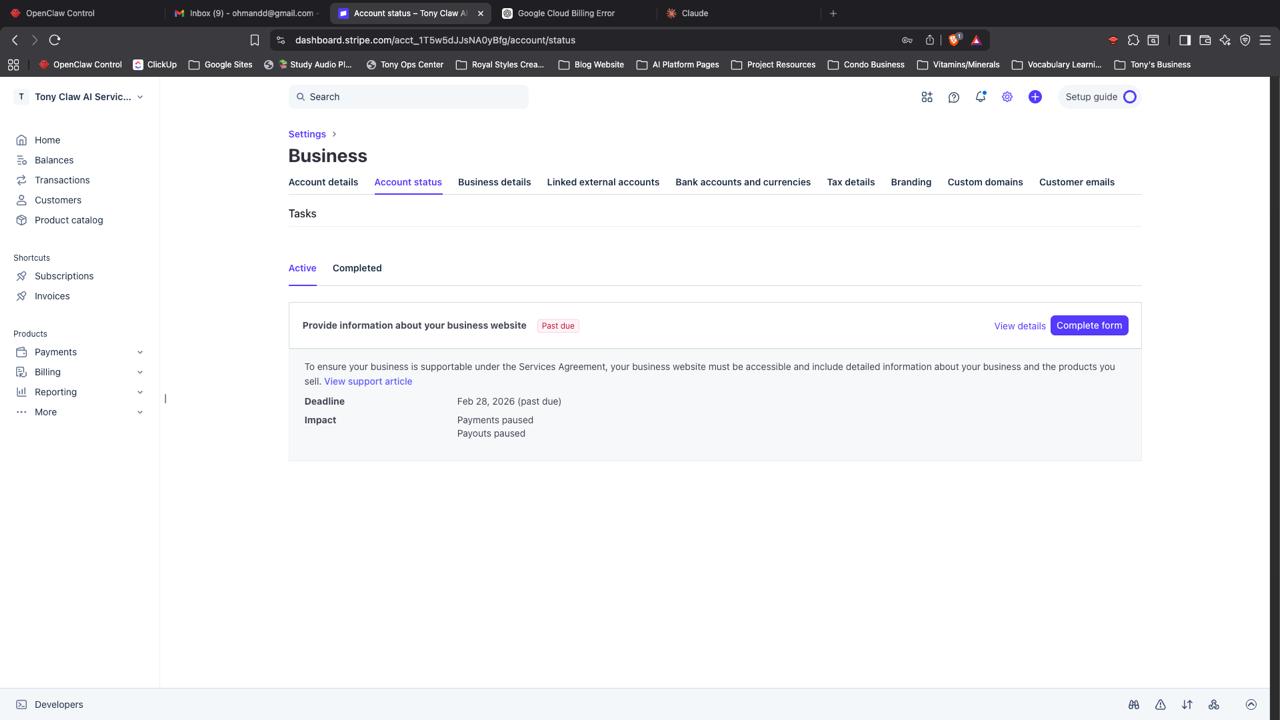
Task: Open Stripe help question mark icon
Action: 953,97
